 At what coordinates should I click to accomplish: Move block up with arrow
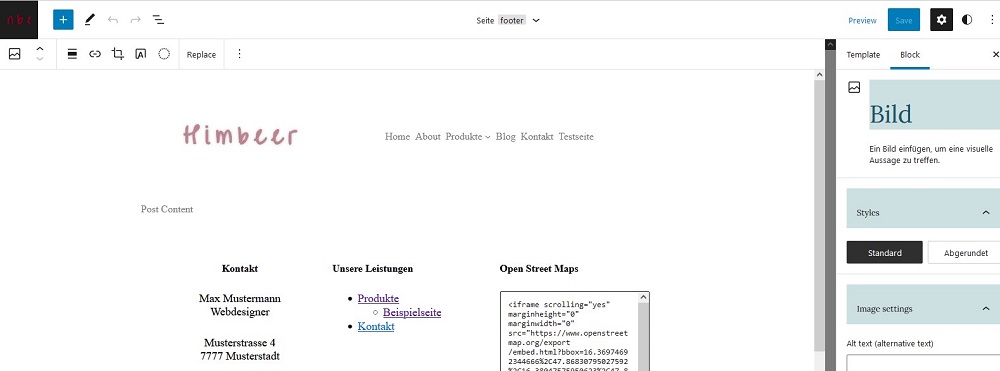coord(40,49)
